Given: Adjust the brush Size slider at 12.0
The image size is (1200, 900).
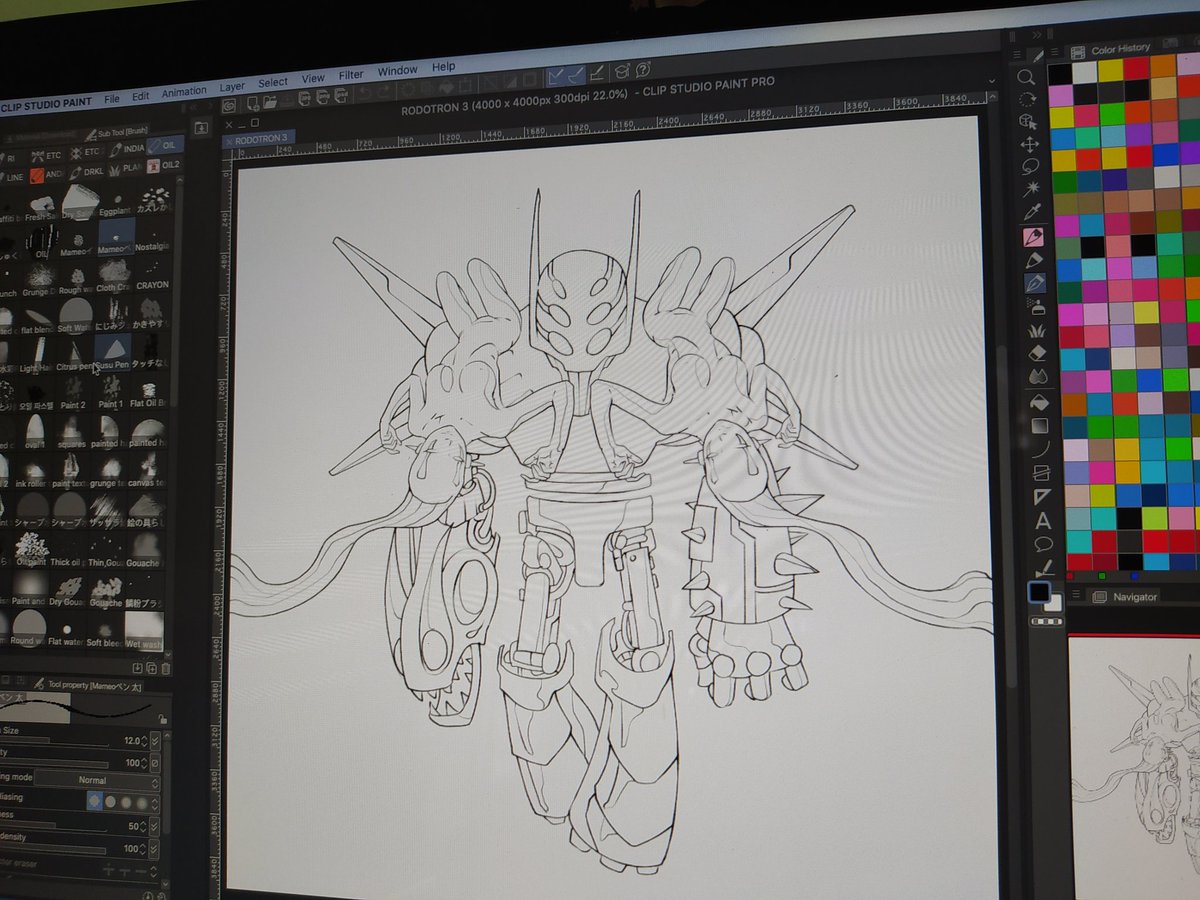Looking at the screenshot, I should pyautogui.click(x=52, y=740).
